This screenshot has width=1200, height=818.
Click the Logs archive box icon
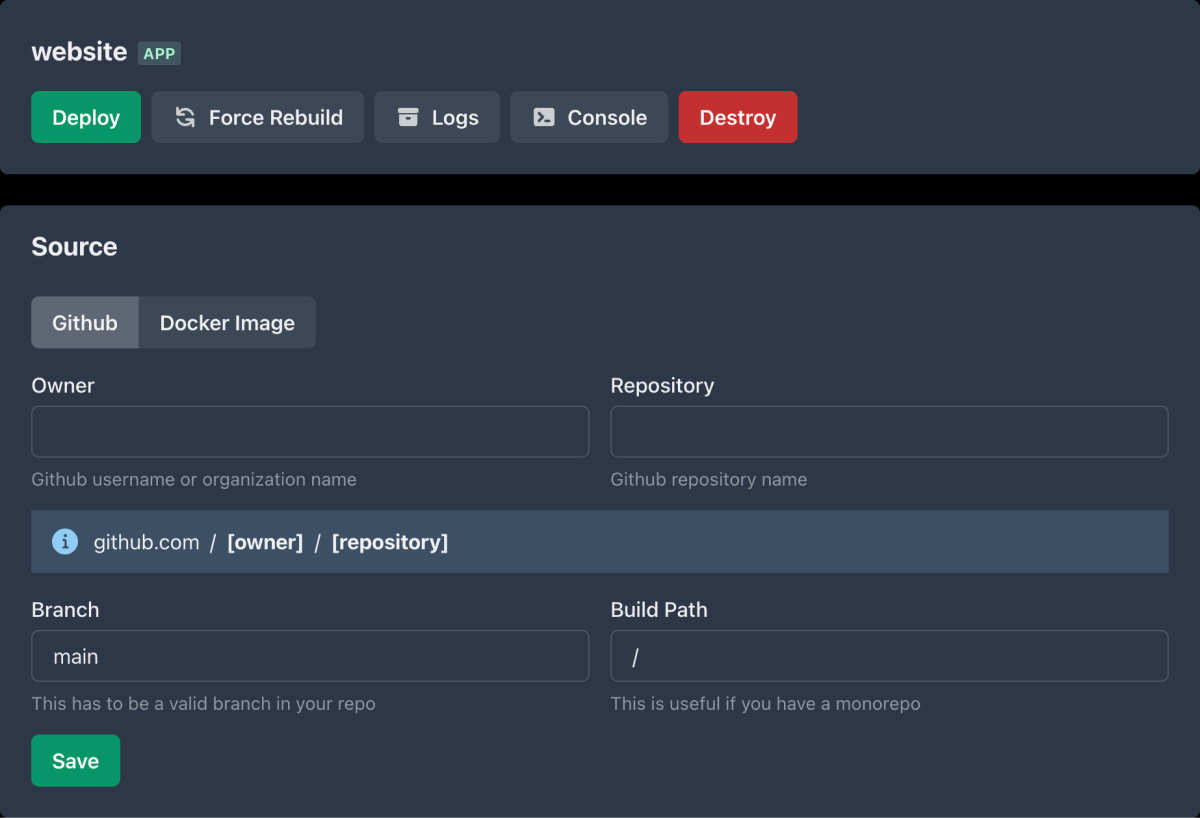(x=408, y=117)
